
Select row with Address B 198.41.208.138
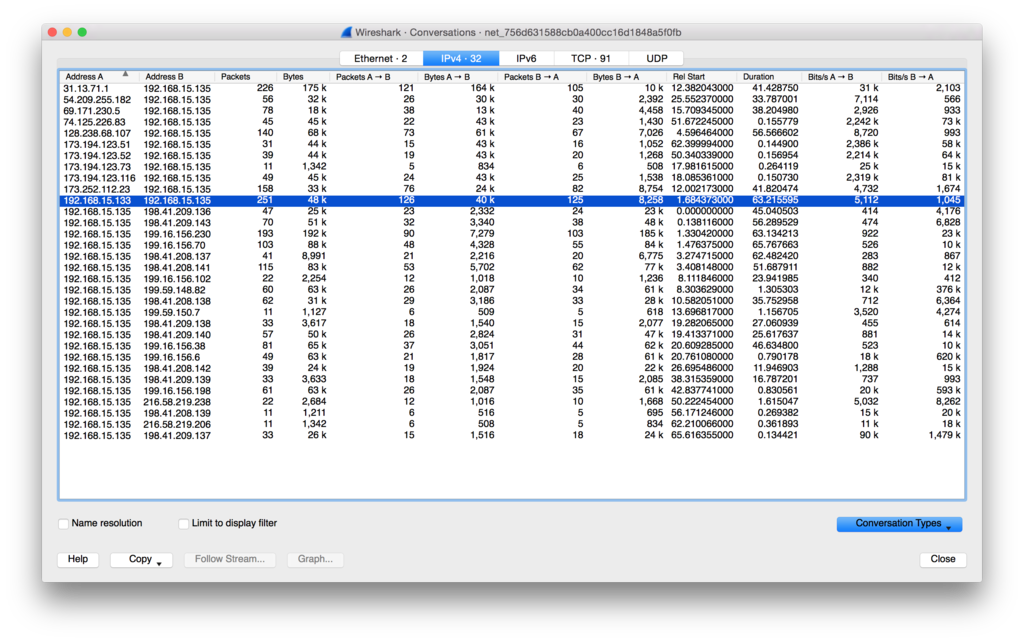point(512,300)
